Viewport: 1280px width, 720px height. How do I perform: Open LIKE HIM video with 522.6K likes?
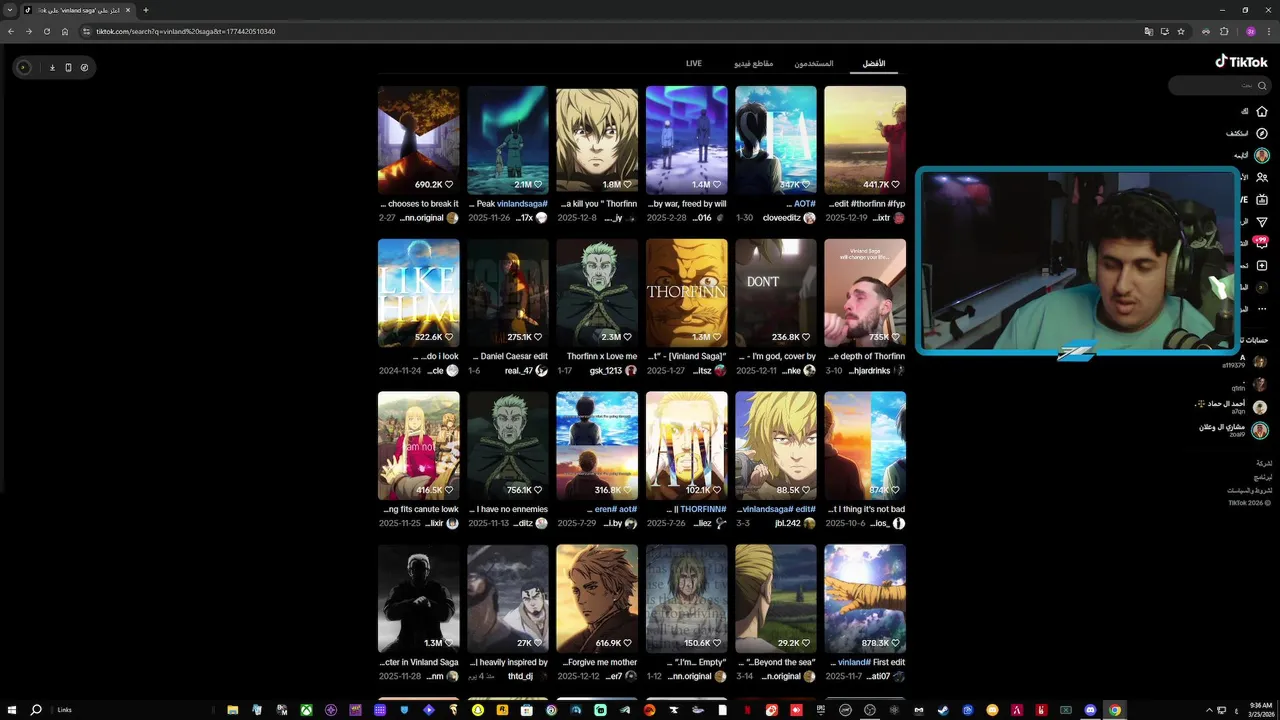(x=418, y=293)
